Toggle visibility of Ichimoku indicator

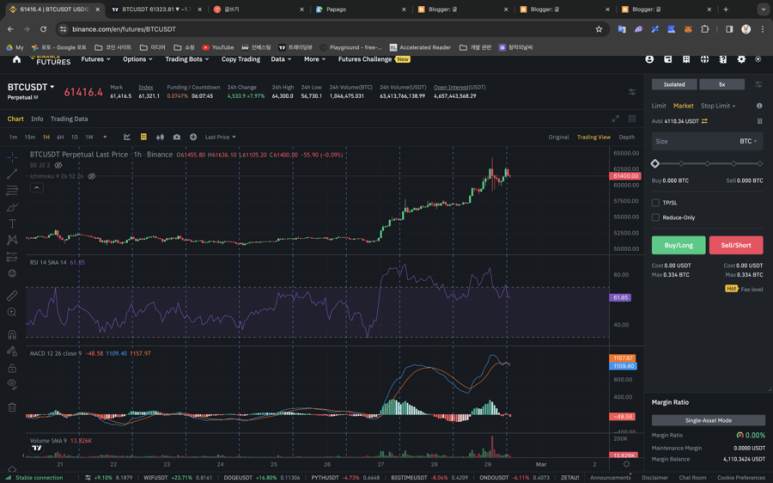pyautogui.click(x=91, y=176)
